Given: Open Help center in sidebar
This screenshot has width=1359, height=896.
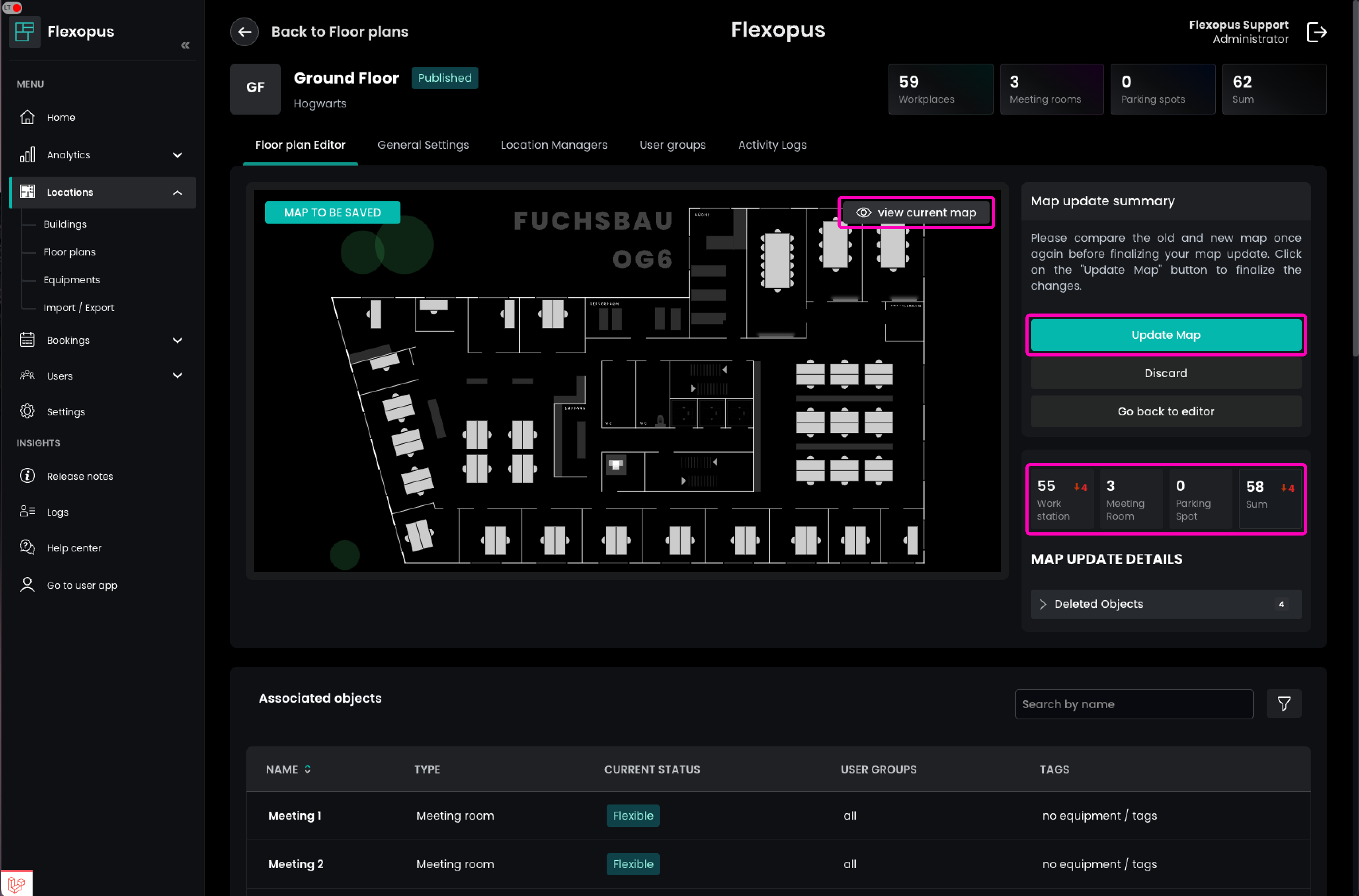Looking at the screenshot, I should coord(74,547).
